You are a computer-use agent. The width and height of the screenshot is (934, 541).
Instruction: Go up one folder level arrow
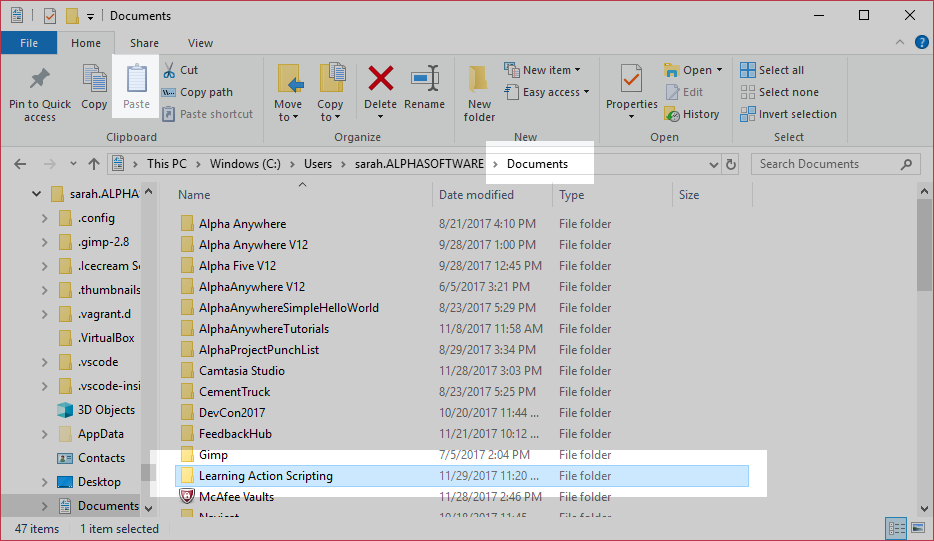point(94,164)
